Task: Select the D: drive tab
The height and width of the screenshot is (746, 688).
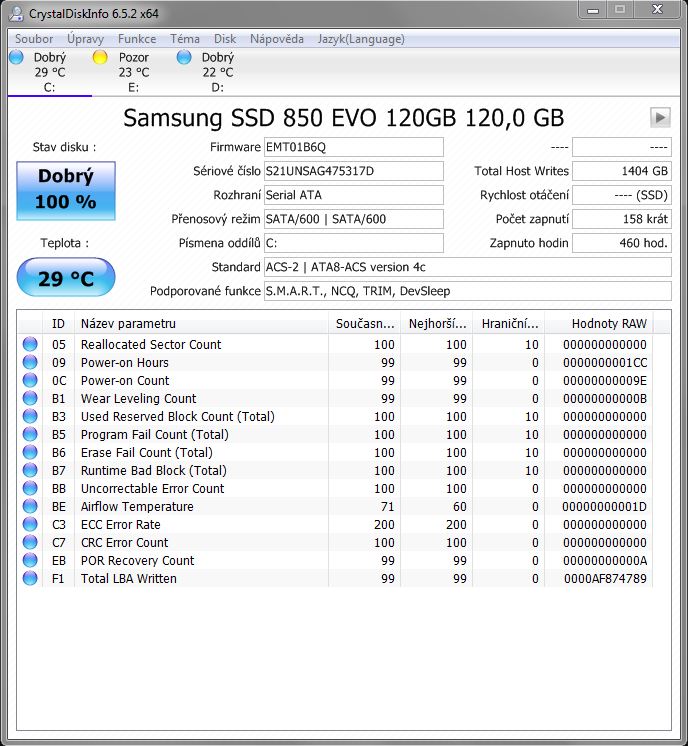Action: pyautogui.click(x=217, y=72)
